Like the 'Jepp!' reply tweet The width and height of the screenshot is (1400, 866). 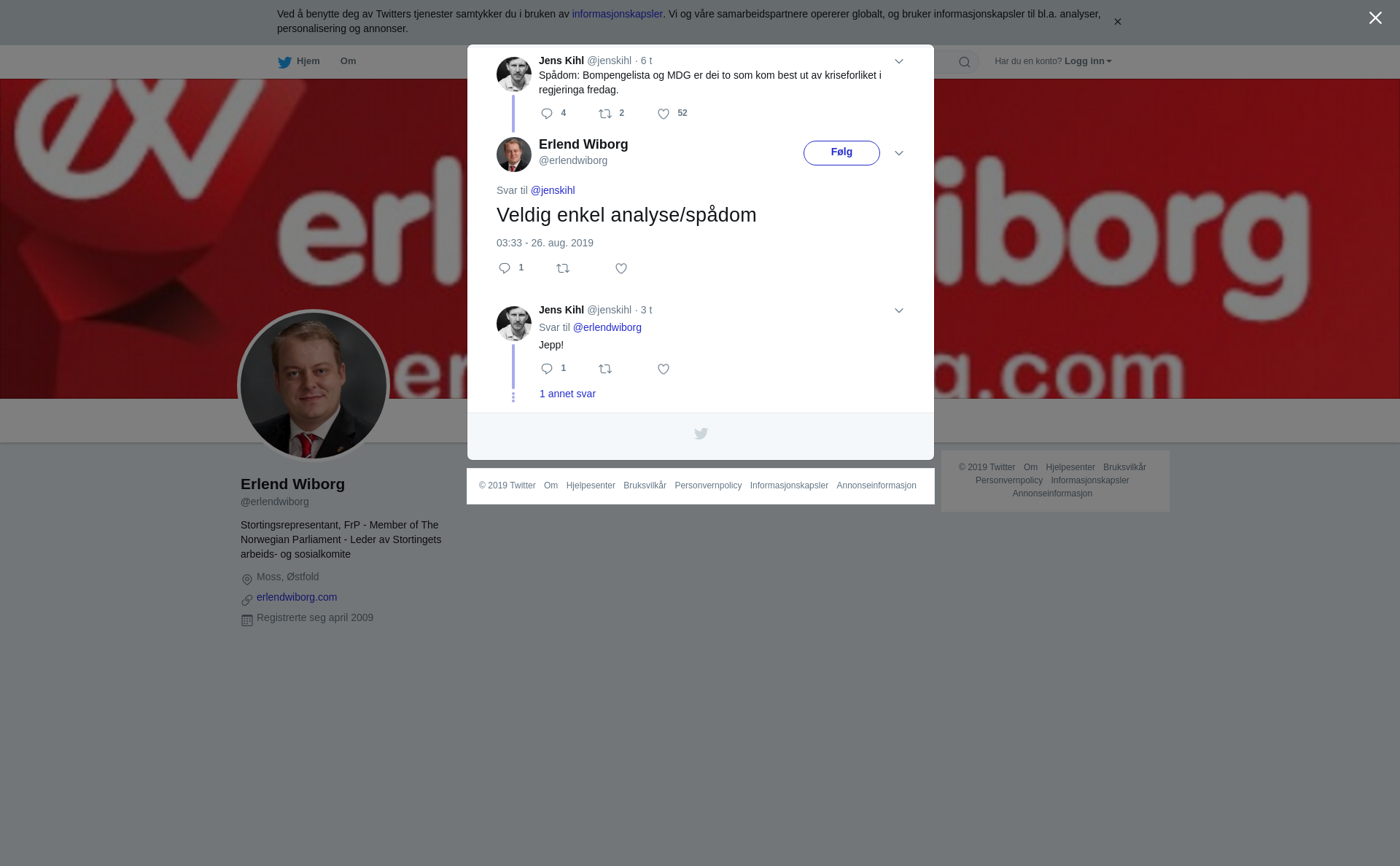click(664, 369)
